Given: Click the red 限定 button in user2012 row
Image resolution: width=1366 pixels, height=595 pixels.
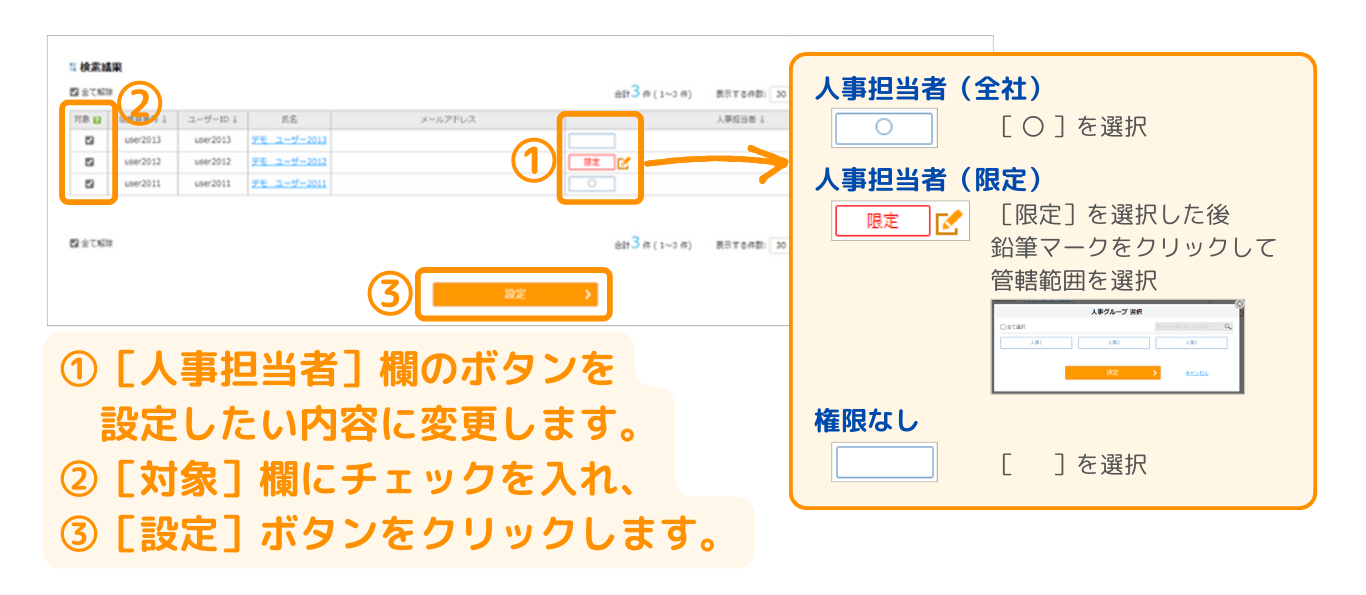Looking at the screenshot, I should [591, 162].
